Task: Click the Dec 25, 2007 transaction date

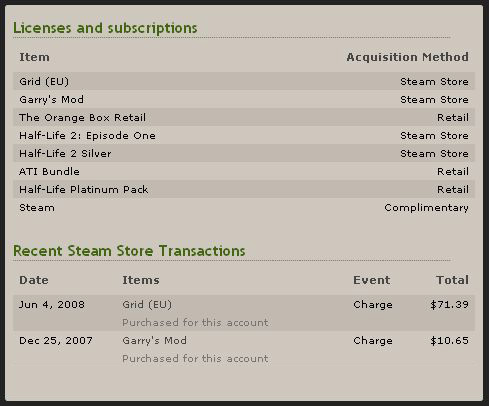Action: (56, 341)
